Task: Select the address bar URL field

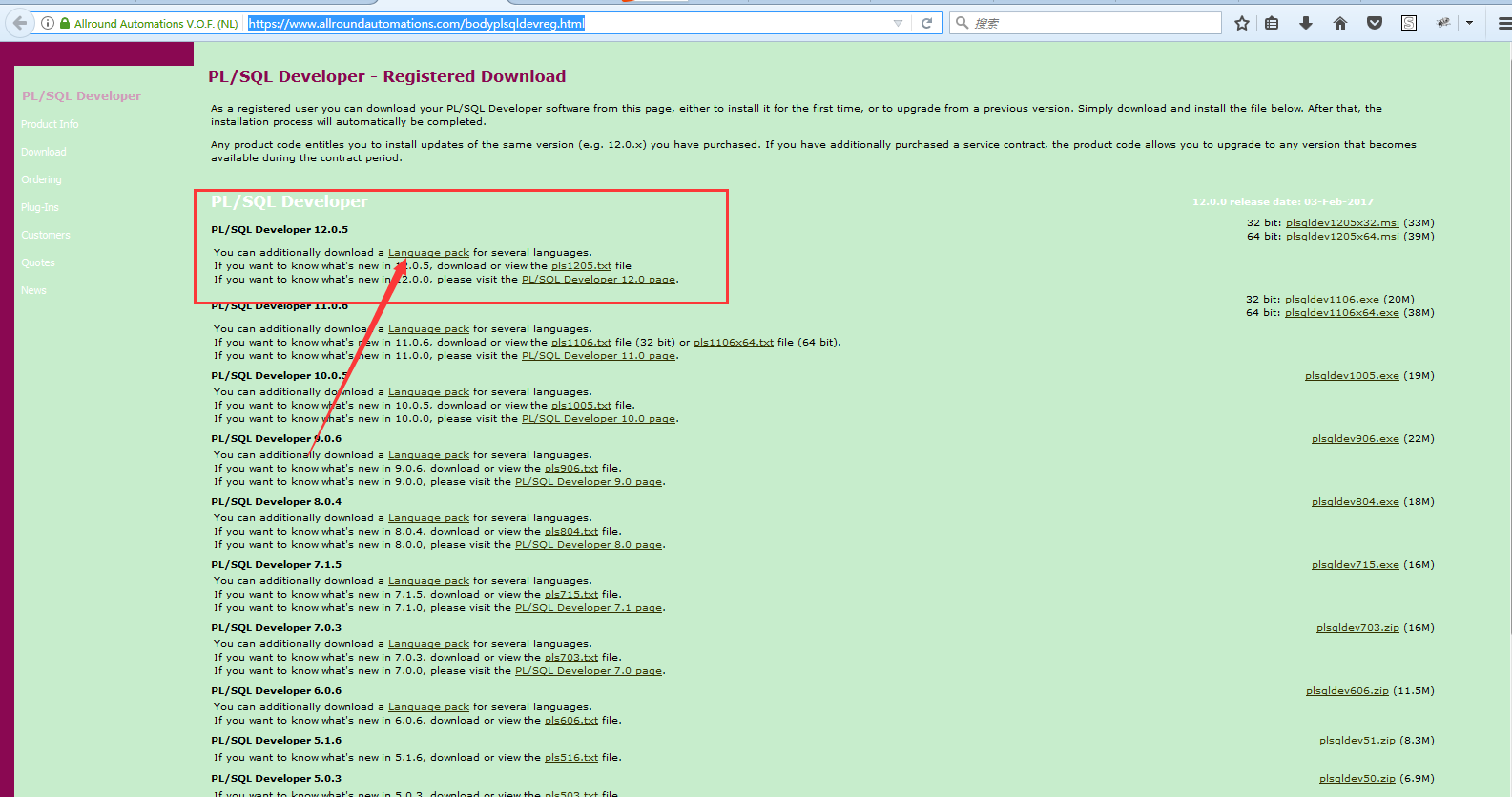Action: 569,23
